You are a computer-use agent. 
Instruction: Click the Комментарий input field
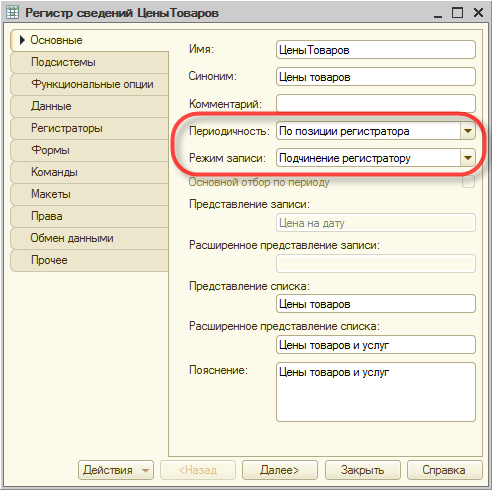[376, 104]
